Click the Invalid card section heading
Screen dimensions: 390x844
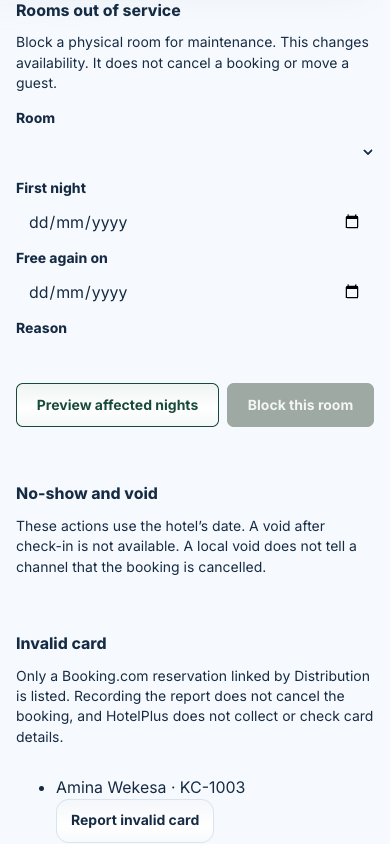(61, 643)
